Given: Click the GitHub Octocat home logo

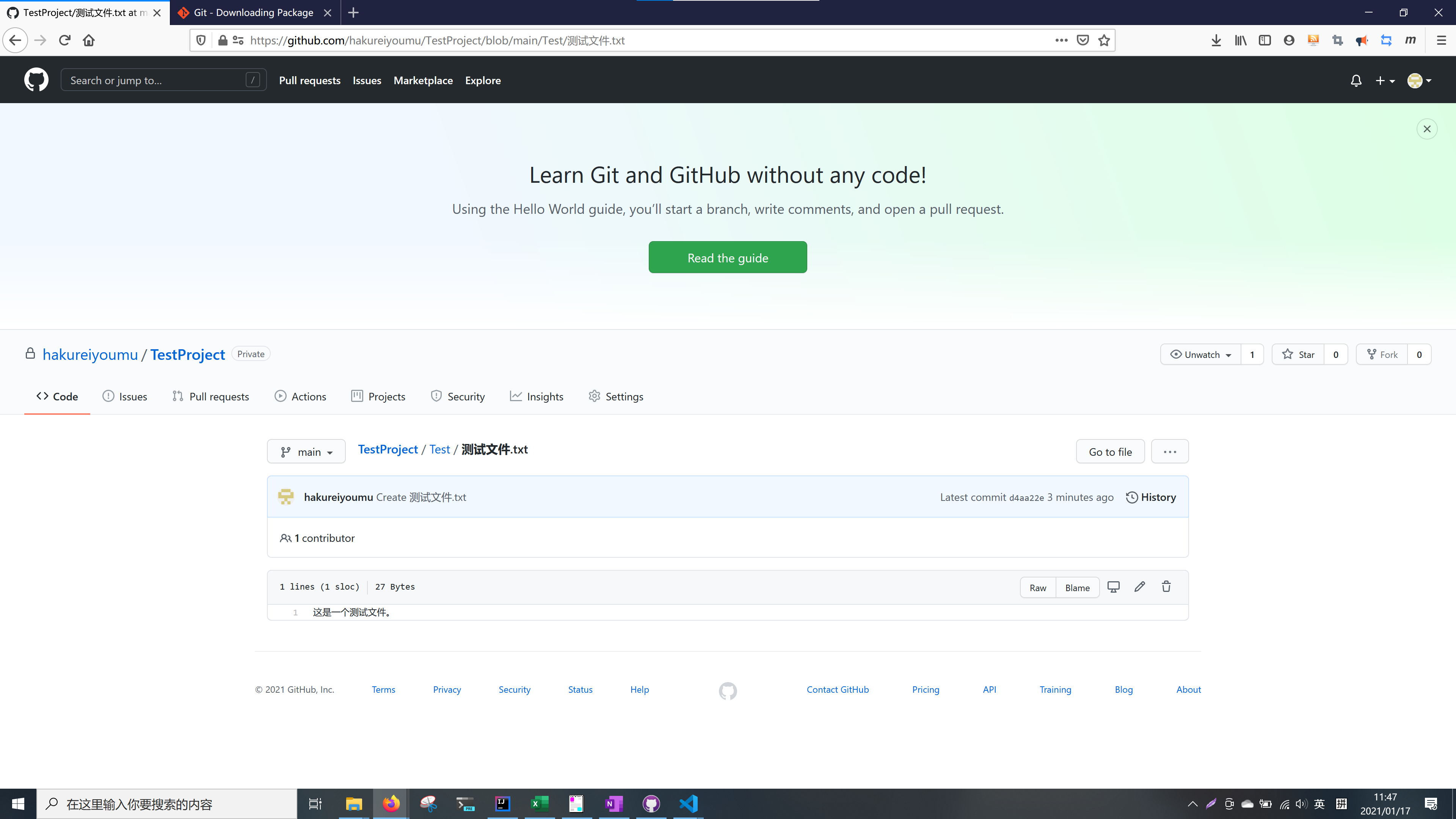Looking at the screenshot, I should tap(36, 80).
